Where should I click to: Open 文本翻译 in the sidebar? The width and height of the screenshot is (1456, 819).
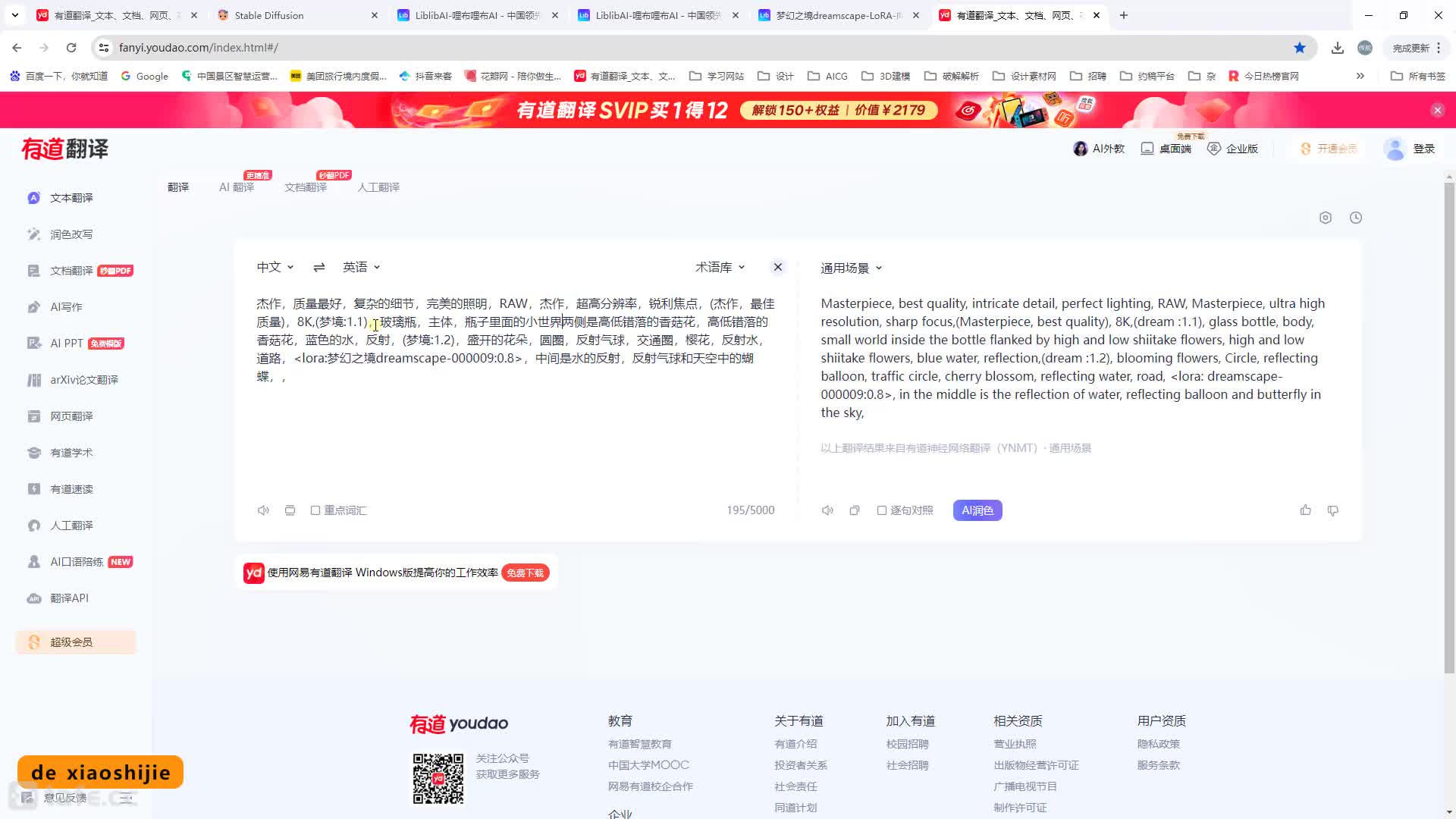[x=71, y=198]
